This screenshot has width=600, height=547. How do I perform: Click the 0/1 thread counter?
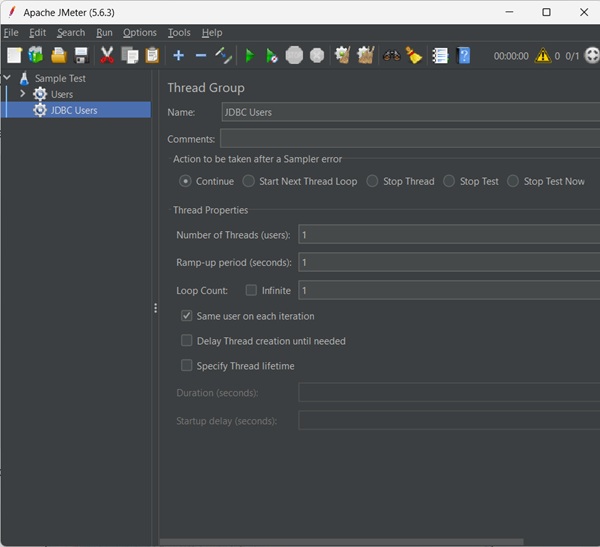(572, 56)
